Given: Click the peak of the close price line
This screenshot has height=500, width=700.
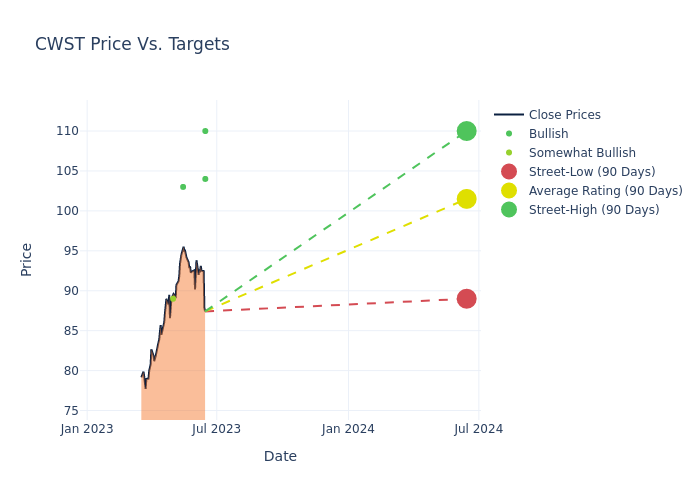Looking at the screenshot, I should click(183, 248).
